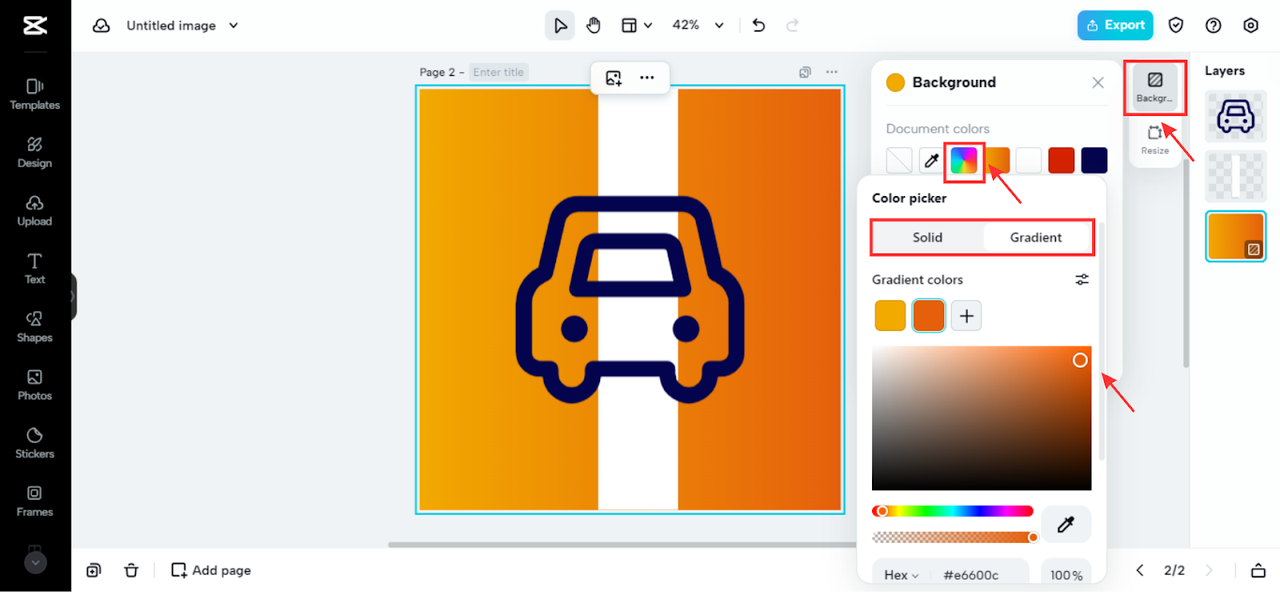The image size is (1280, 595).
Task: Open the 42% zoom dropdown
Action: (698, 25)
